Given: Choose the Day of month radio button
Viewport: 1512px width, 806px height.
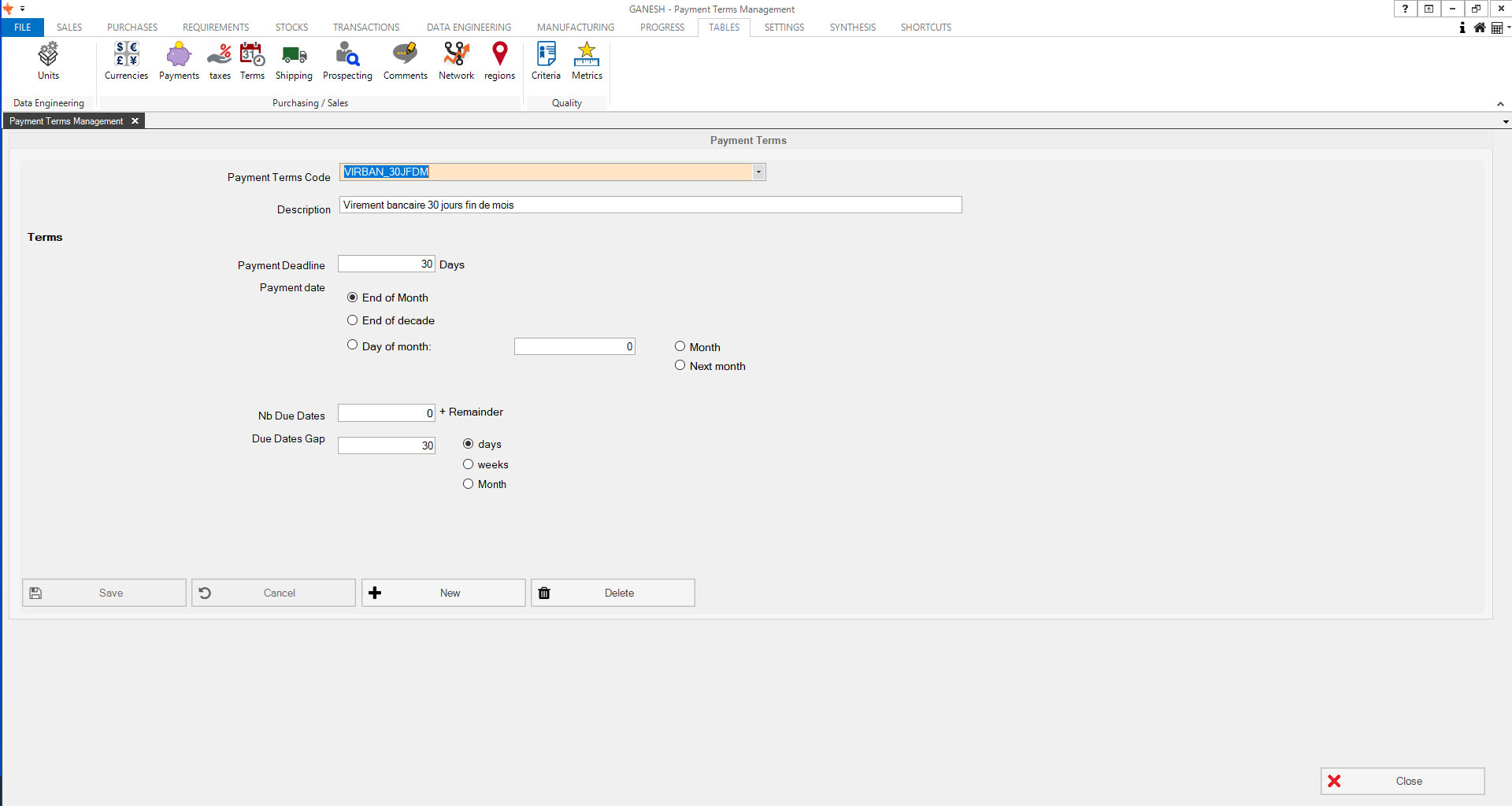Looking at the screenshot, I should [x=353, y=345].
